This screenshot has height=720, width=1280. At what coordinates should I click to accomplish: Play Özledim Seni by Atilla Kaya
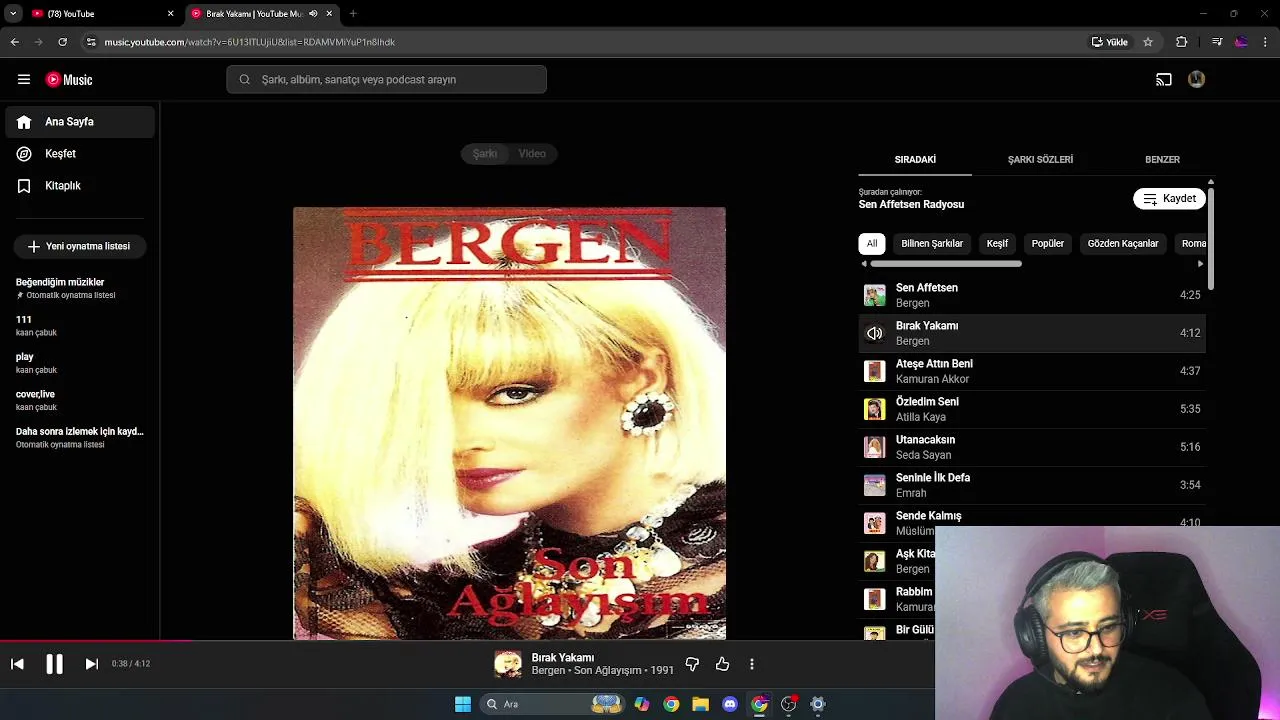click(1032, 409)
